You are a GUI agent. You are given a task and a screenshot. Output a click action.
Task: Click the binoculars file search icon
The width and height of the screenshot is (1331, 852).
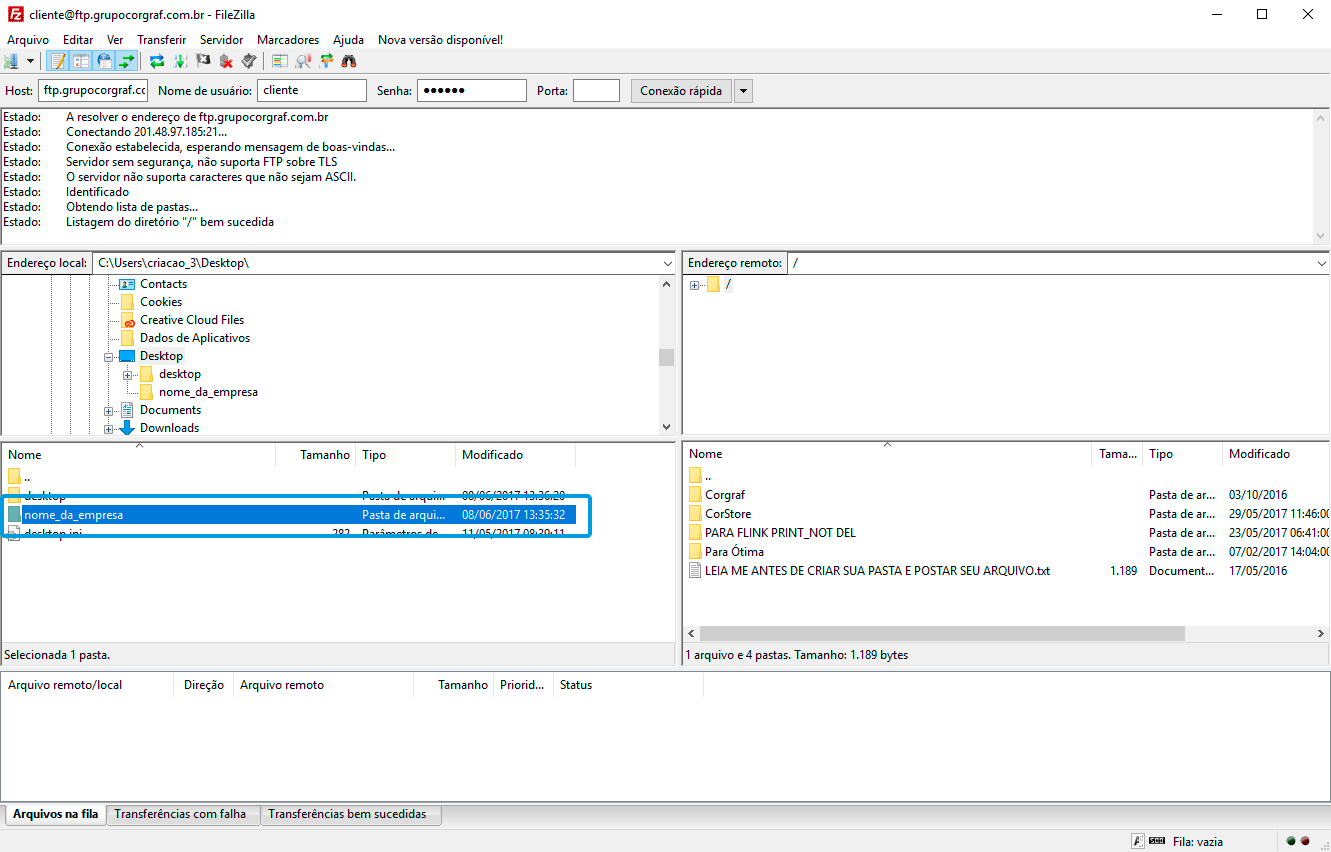tap(349, 61)
